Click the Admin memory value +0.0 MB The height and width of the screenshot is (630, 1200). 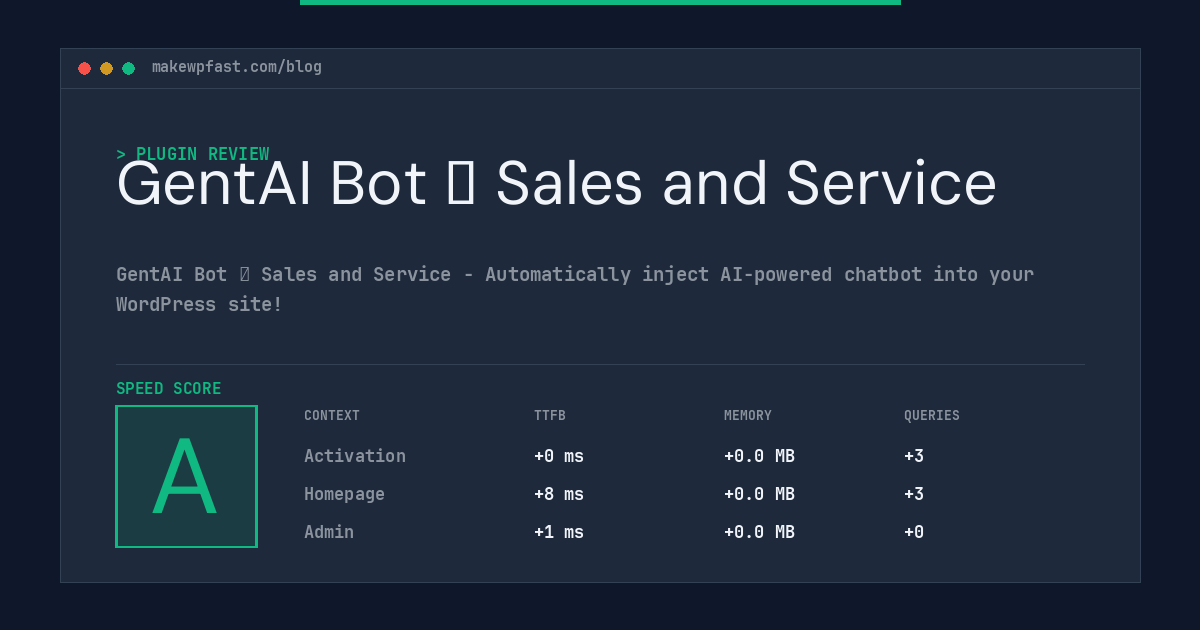759,532
